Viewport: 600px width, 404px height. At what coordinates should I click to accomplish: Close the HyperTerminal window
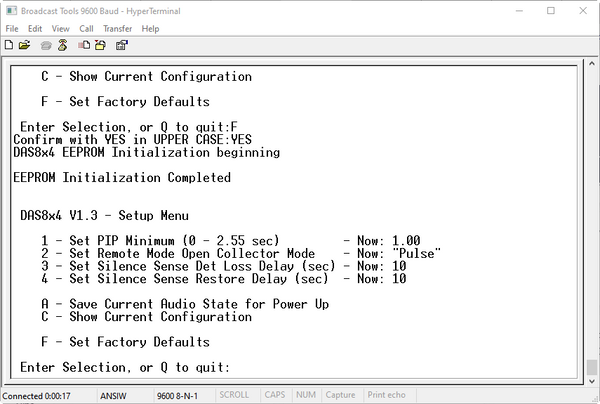[x=583, y=11]
